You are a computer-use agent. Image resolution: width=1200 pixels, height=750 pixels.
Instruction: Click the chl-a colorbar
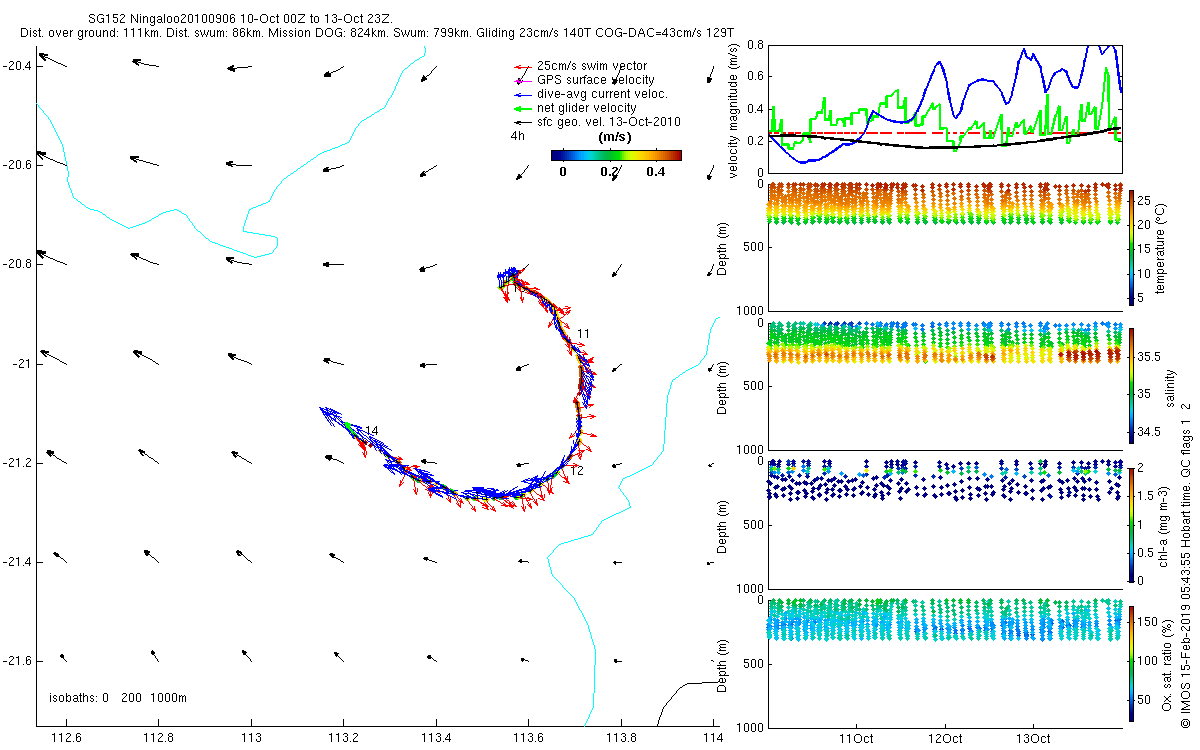tap(1131, 524)
